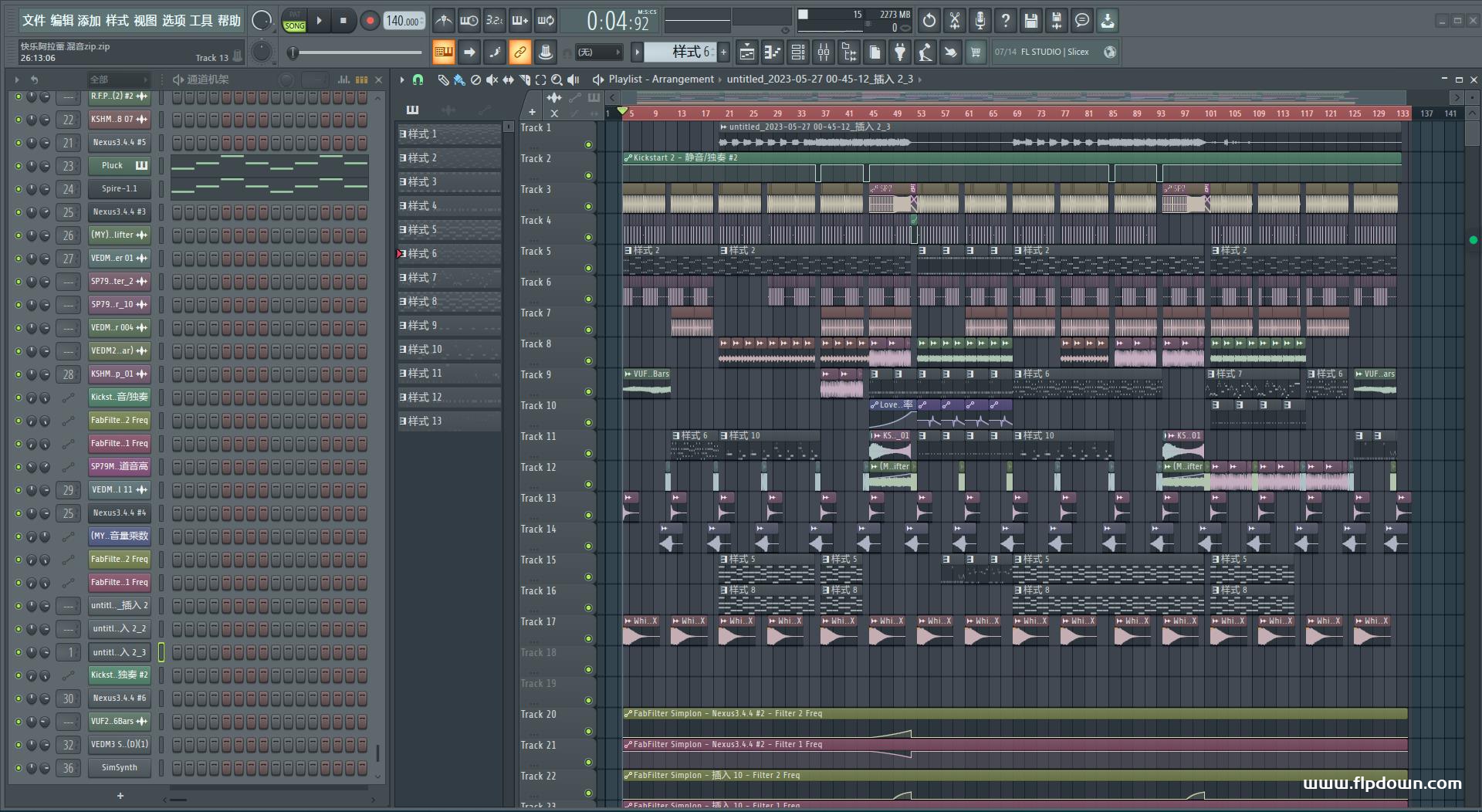Open the 视图 menu
Viewport: 1482px width, 812px height.
(145, 21)
